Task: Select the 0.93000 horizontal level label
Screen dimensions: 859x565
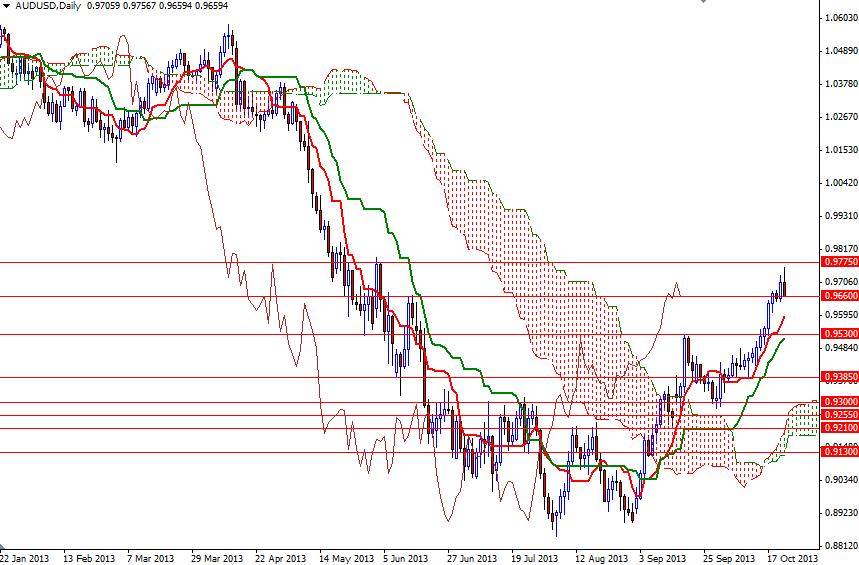Action: click(x=840, y=402)
